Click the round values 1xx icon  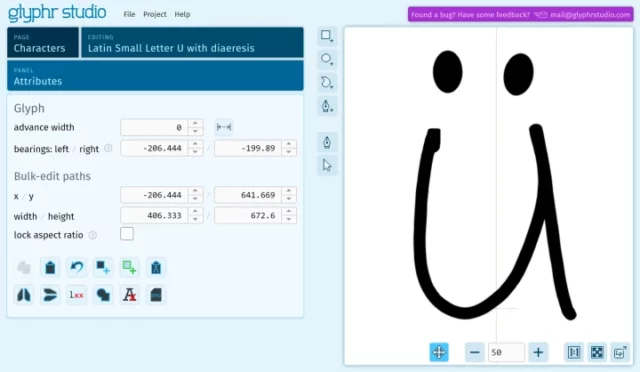tap(77, 294)
